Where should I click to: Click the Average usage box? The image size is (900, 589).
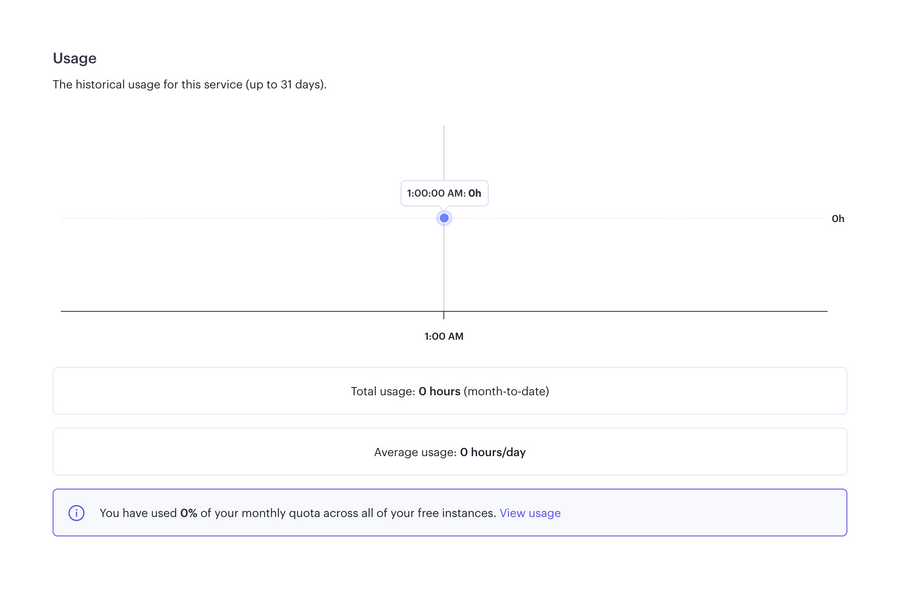coord(450,451)
